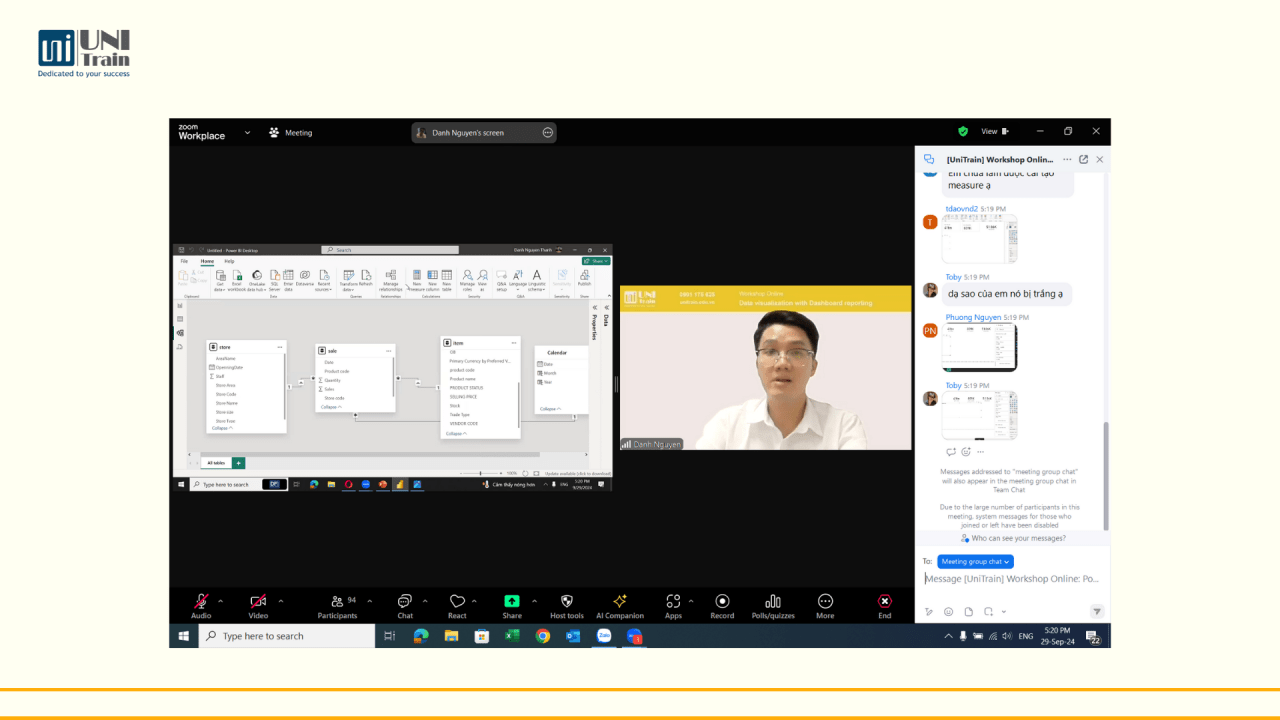Add reaction under Toby's last message

[966, 452]
